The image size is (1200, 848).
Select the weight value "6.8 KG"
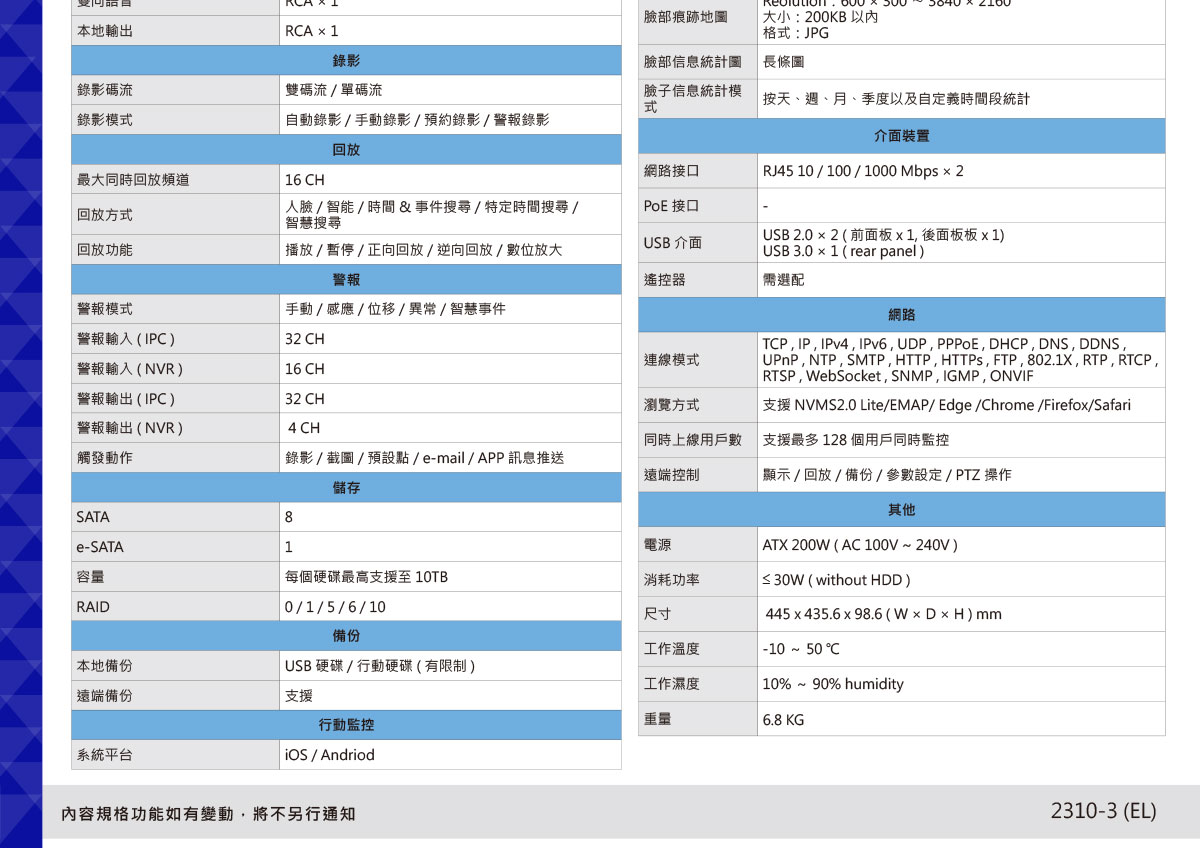(783, 720)
